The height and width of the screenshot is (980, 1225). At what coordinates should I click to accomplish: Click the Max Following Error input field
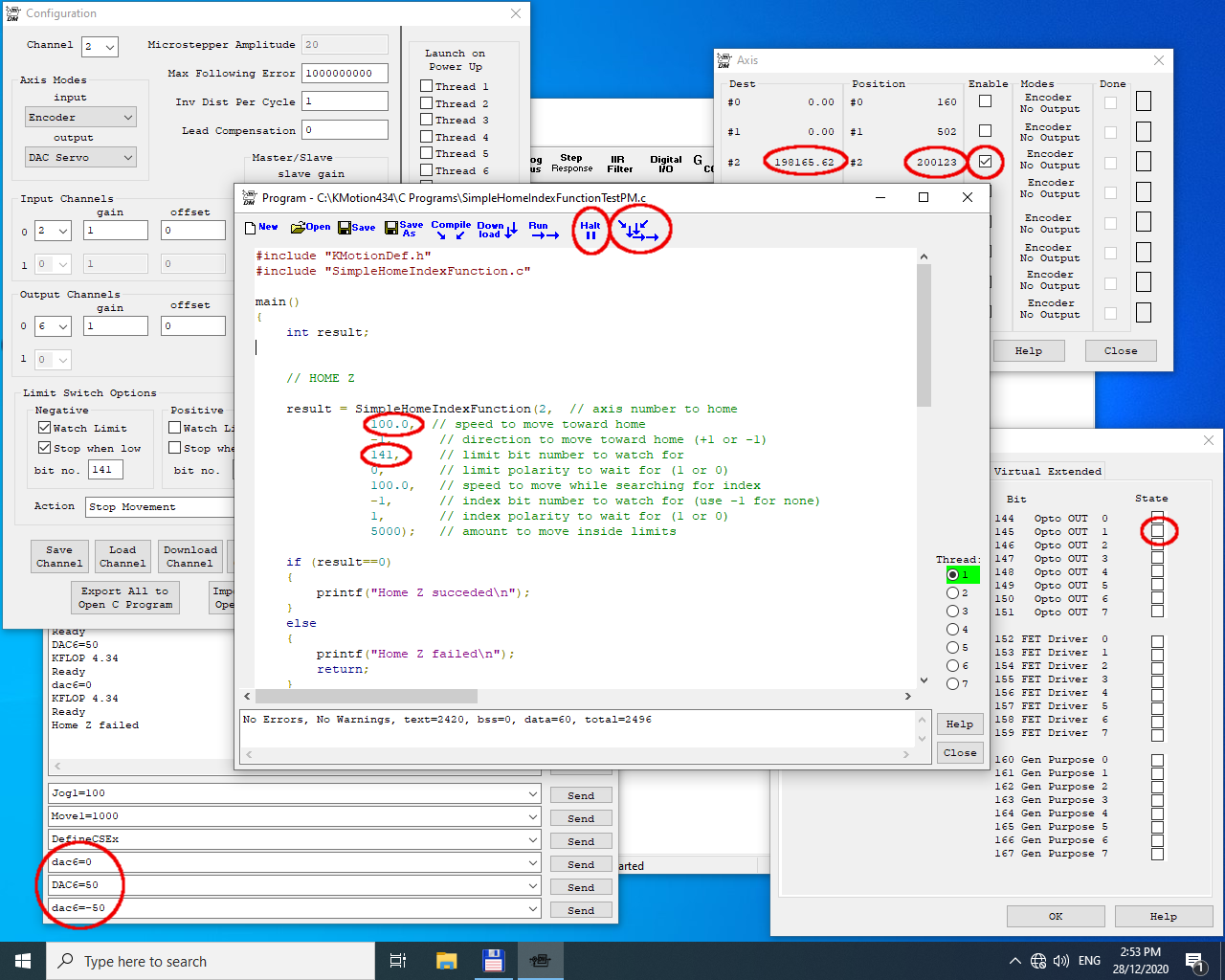coord(345,73)
